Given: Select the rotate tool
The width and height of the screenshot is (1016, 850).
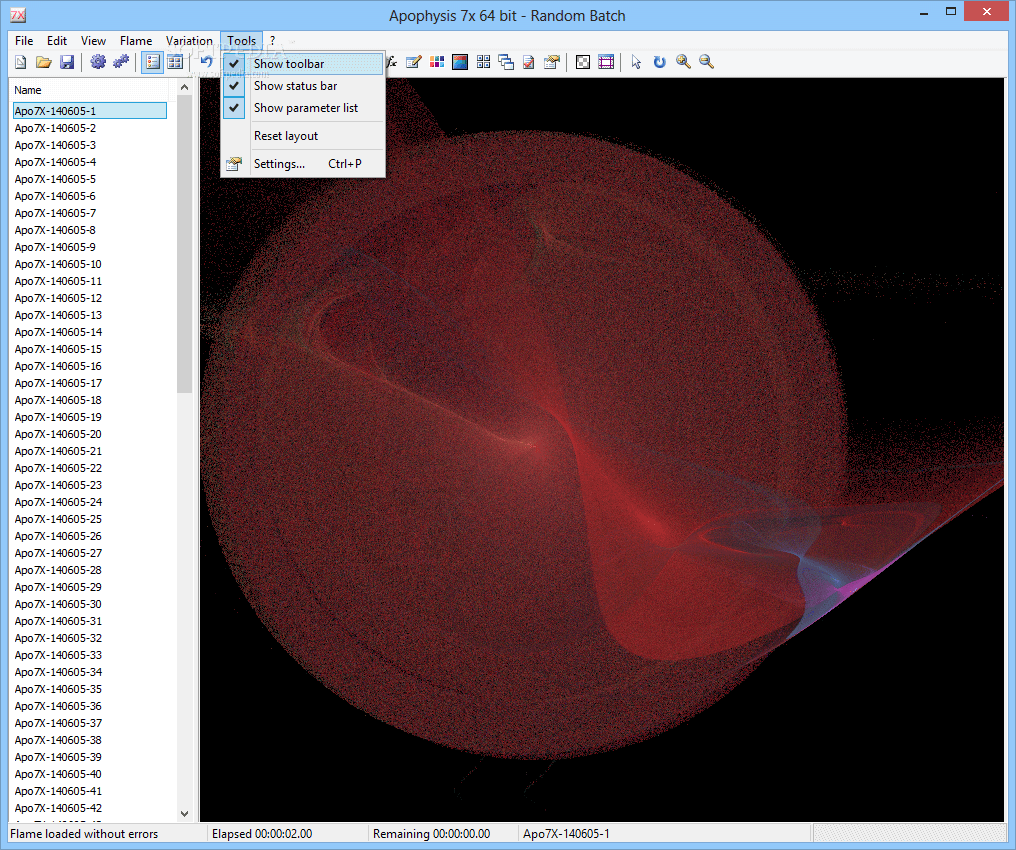Looking at the screenshot, I should pyautogui.click(x=660, y=62).
